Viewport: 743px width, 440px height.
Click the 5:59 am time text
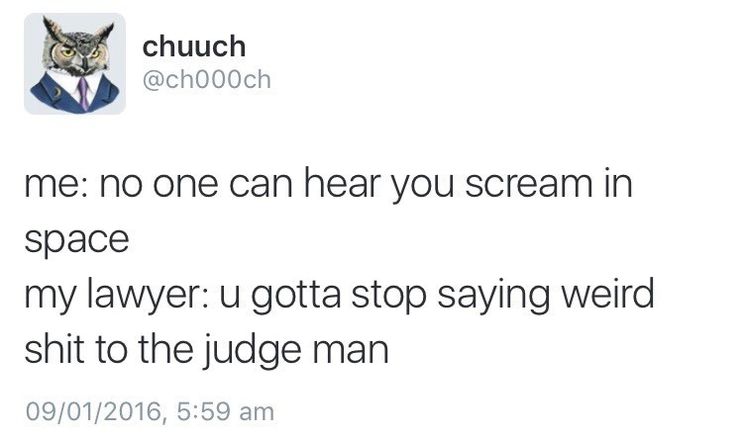pyautogui.click(x=226, y=411)
